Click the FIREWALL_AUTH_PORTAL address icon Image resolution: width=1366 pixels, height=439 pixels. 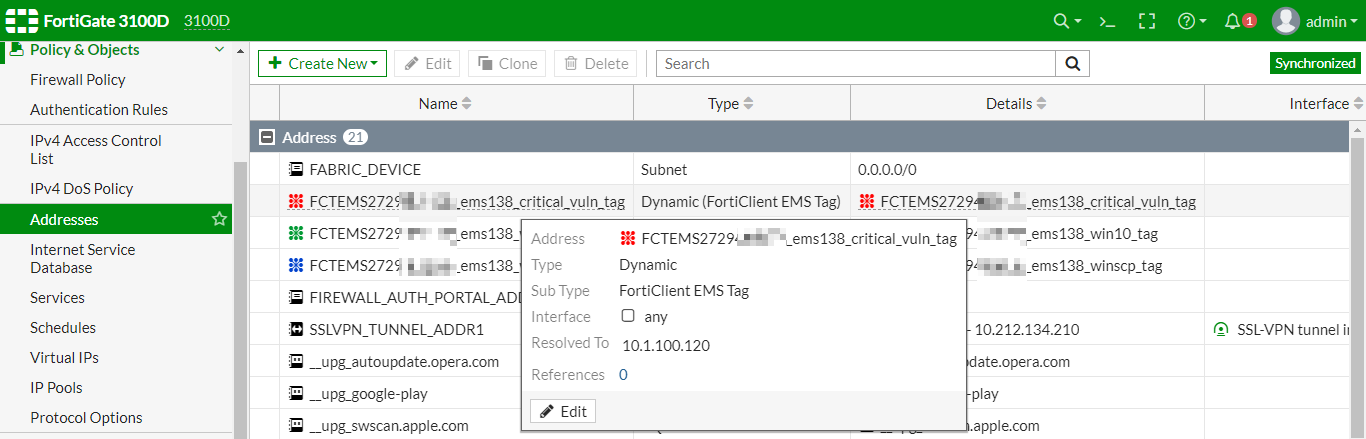(x=295, y=298)
